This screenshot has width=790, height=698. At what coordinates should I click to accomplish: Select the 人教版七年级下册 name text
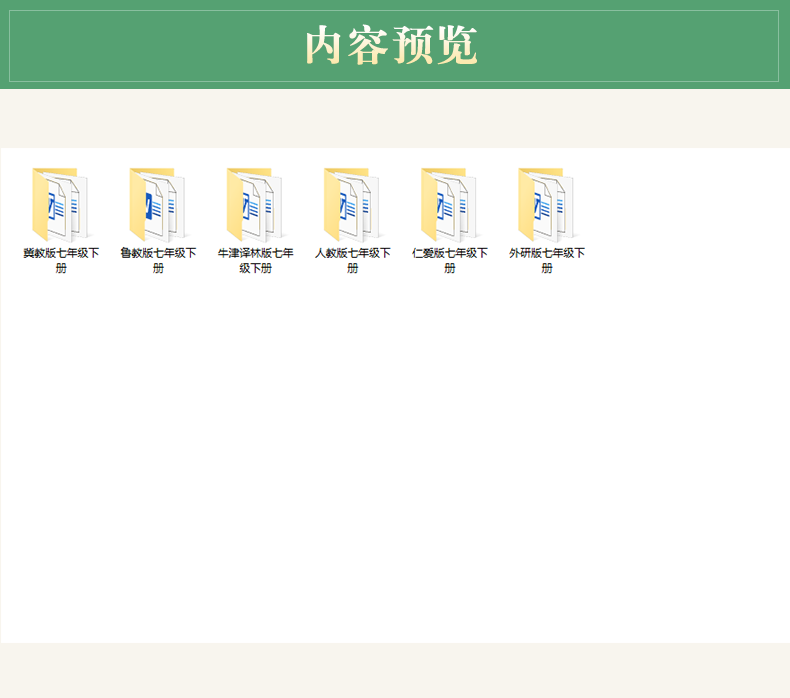point(353,260)
